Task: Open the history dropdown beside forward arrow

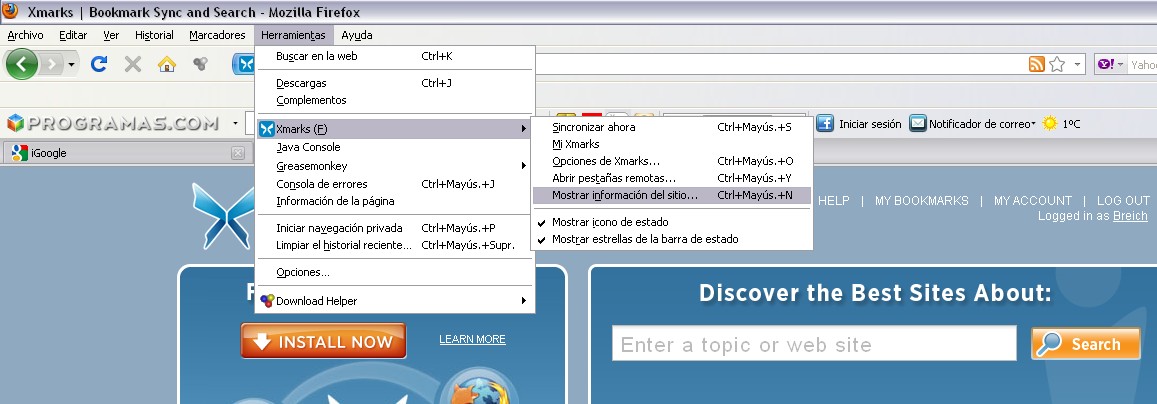Action: tap(72, 65)
